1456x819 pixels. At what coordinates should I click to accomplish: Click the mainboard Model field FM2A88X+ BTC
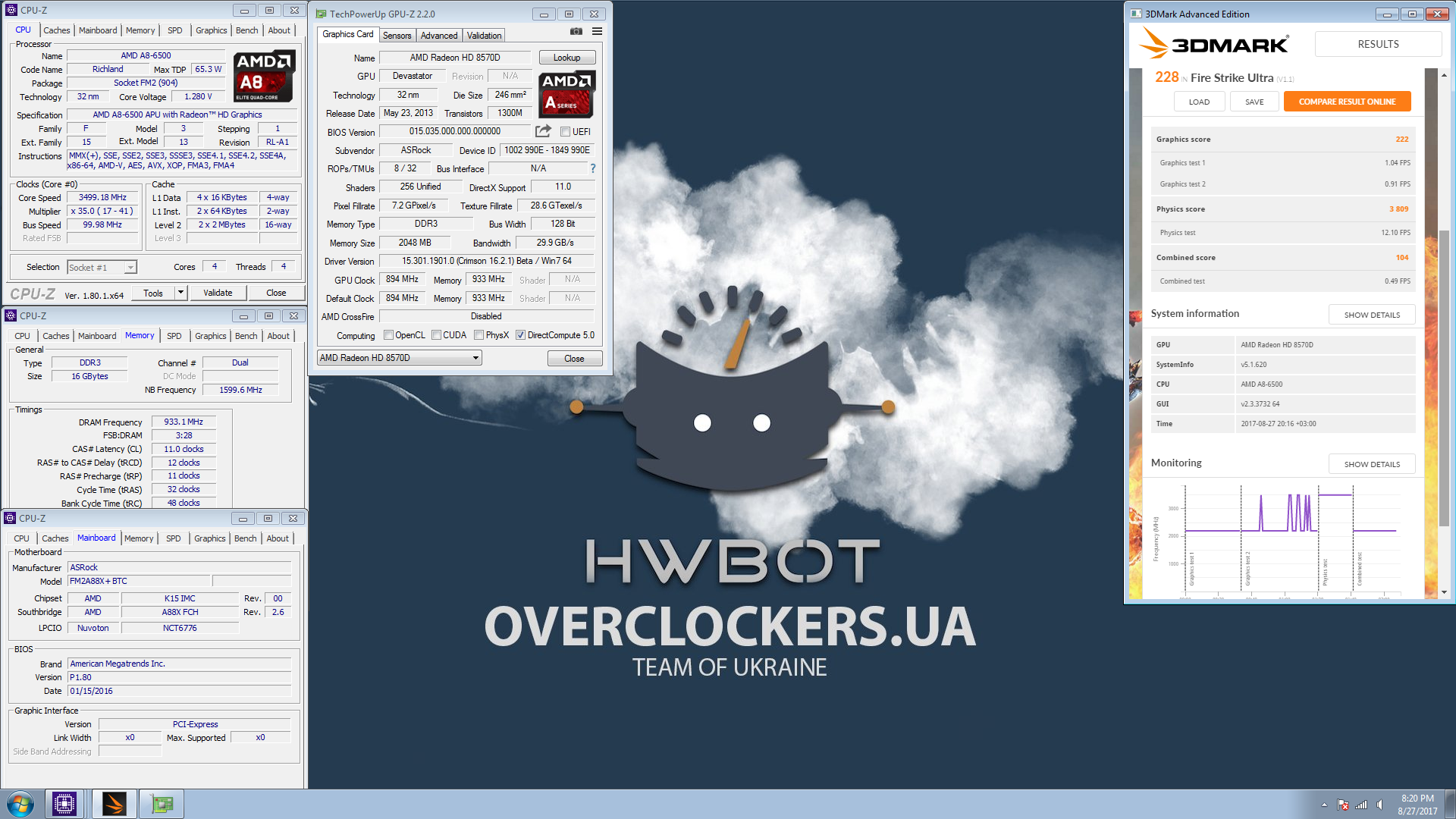[140, 581]
